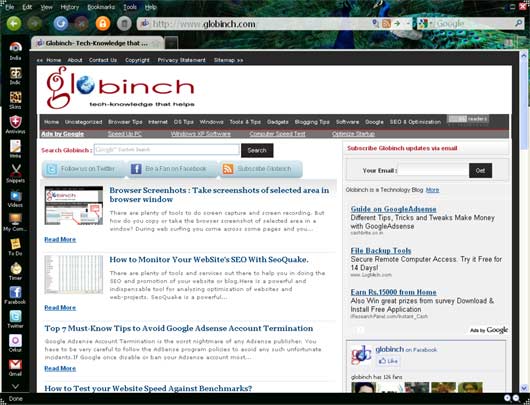Click Follow us on Twitter button
This screenshot has height=405, width=530.
coord(83,169)
